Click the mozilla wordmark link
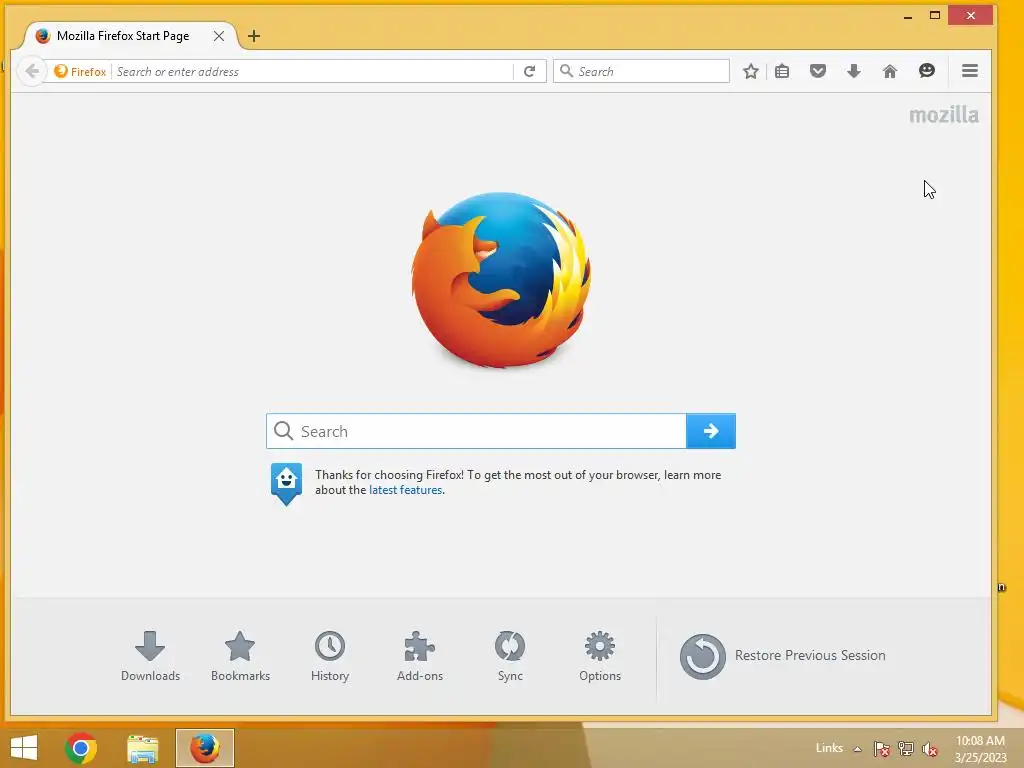This screenshot has width=1024, height=768. [944, 116]
